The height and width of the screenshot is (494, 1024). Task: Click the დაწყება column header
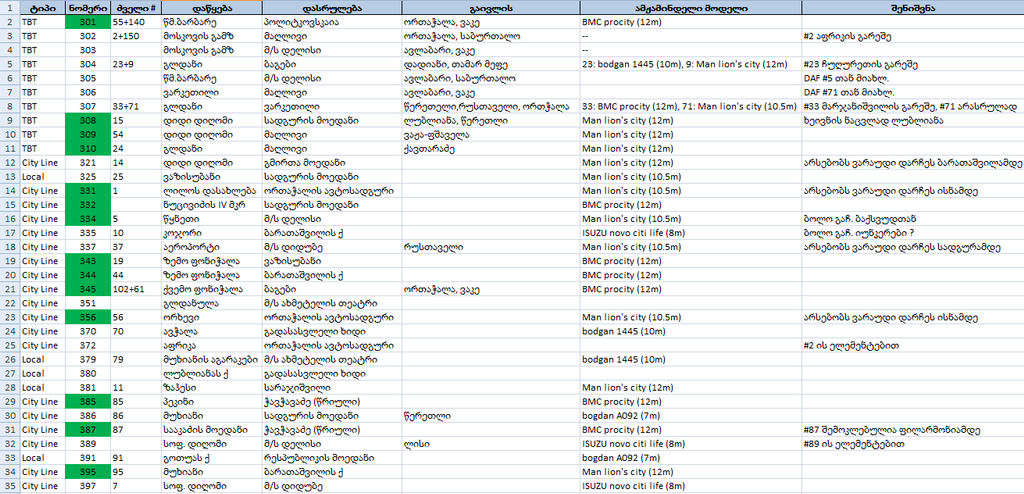pyautogui.click(x=211, y=8)
